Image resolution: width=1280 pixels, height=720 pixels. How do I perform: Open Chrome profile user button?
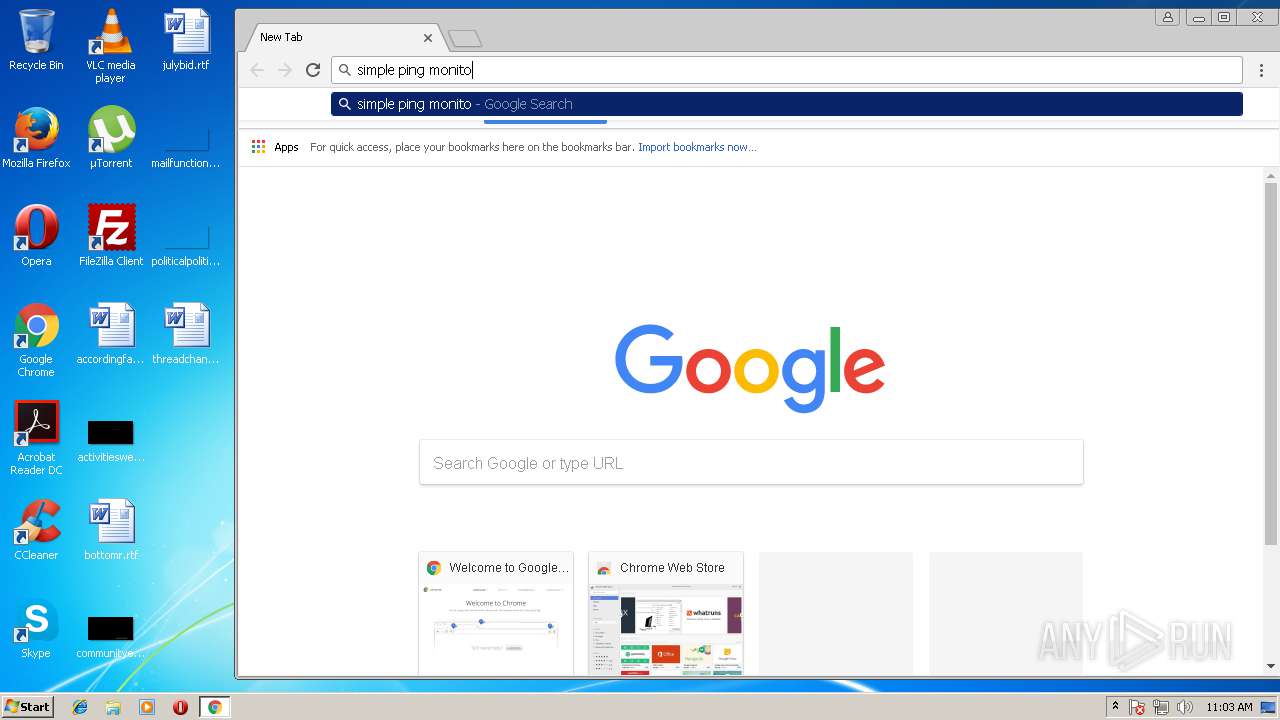pos(1167,17)
